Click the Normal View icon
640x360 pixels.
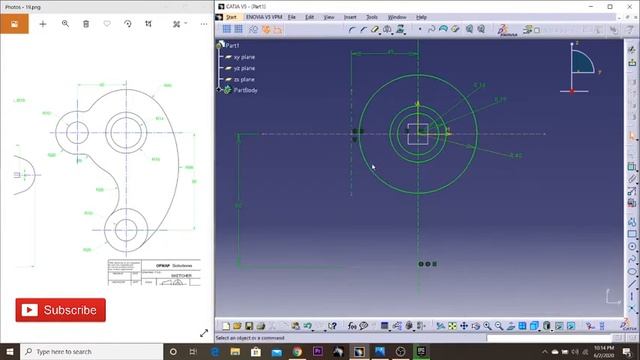511,326
